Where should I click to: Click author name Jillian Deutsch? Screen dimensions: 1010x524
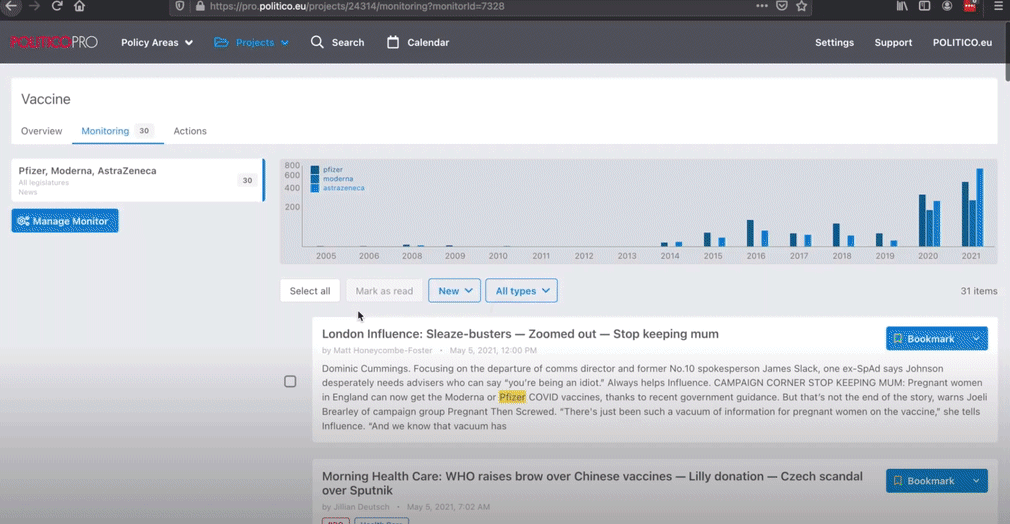[x=361, y=507]
